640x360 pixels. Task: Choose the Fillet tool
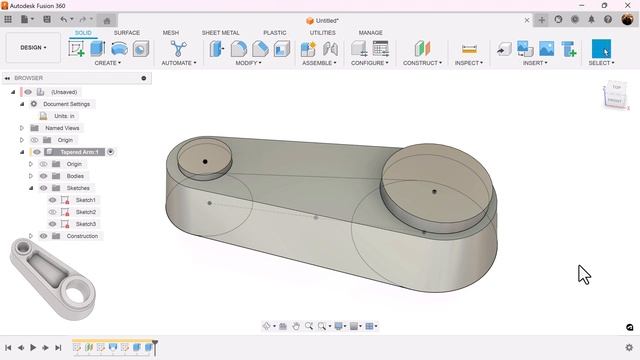[239, 49]
